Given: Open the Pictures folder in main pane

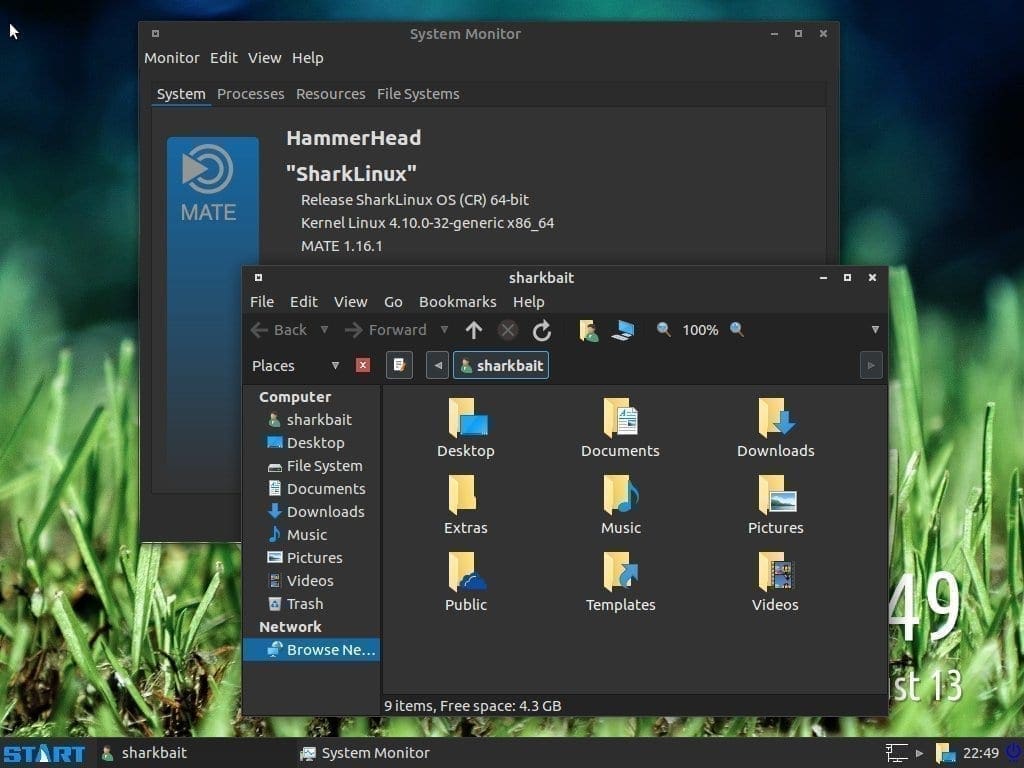Looking at the screenshot, I should pyautogui.click(x=775, y=504).
